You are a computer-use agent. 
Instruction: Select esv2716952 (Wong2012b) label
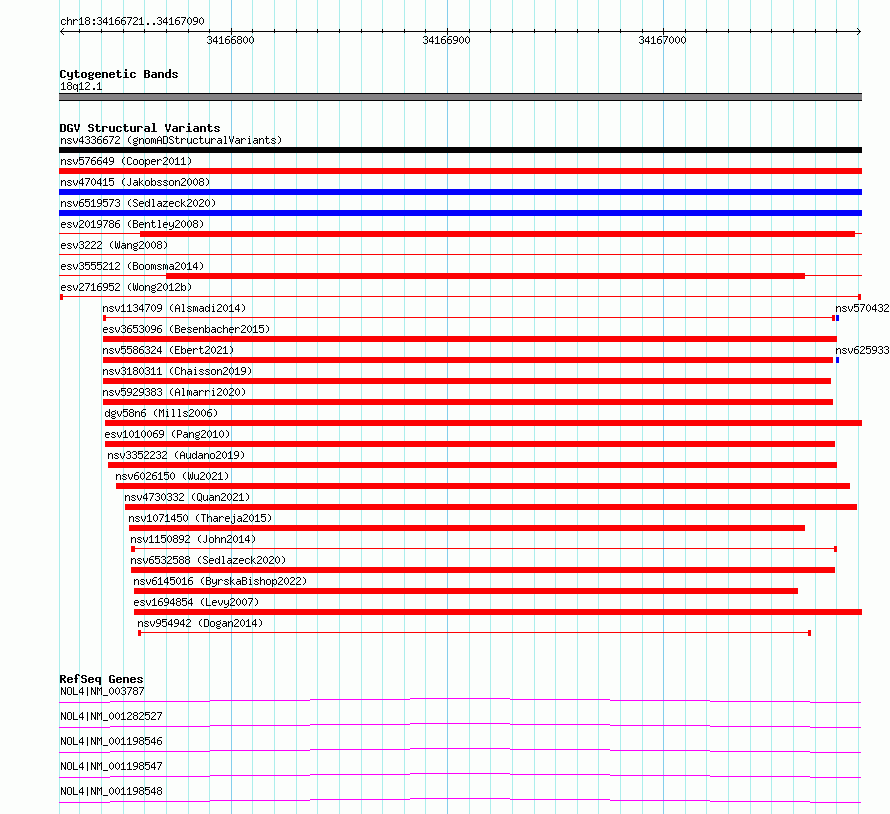(126, 287)
